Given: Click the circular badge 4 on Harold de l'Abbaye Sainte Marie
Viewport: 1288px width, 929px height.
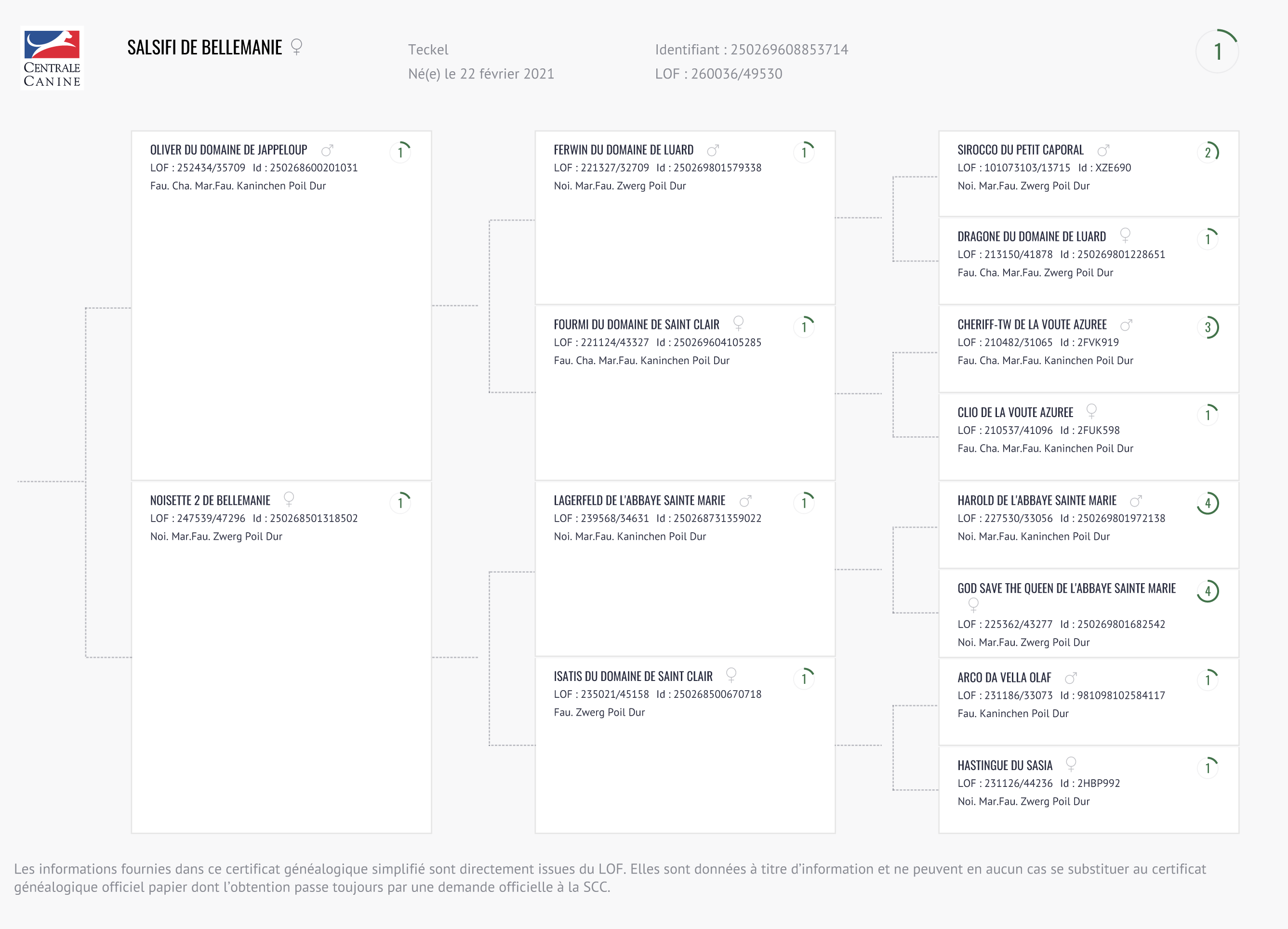Looking at the screenshot, I should (x=1208, y=503).
